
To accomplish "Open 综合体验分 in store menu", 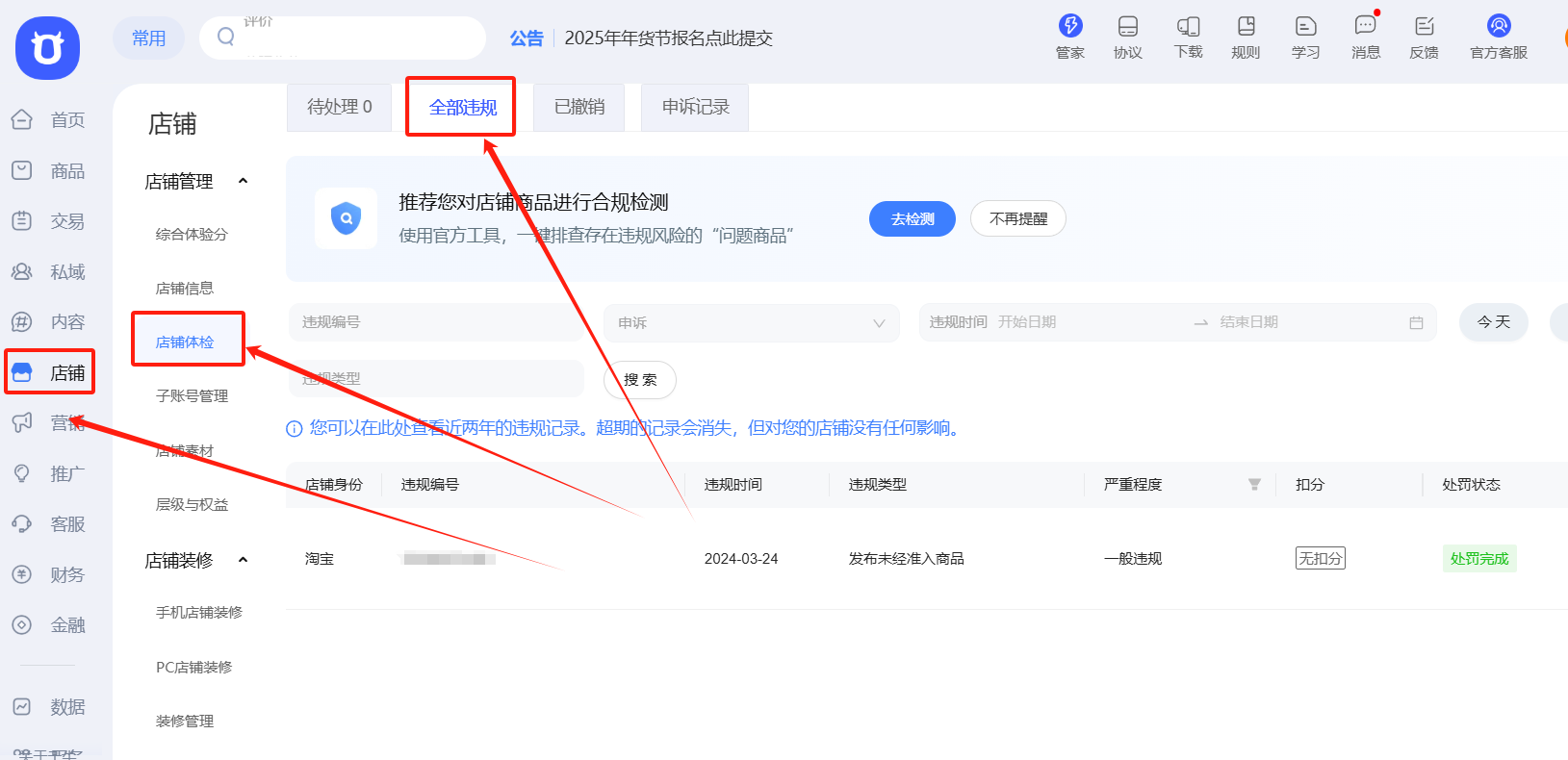I will pos(192,235).
